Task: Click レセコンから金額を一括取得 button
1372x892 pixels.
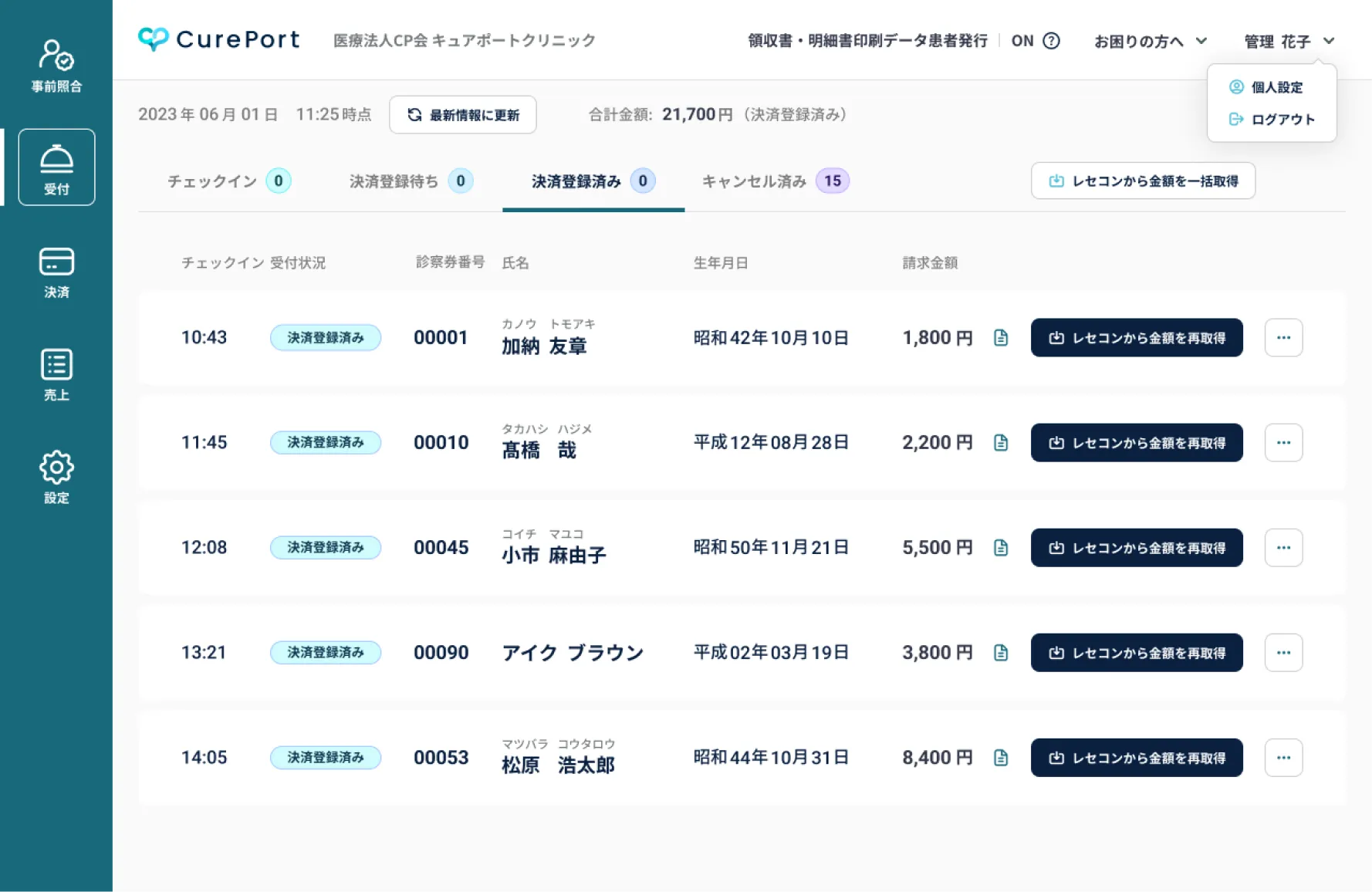Action: point(1143,181)
